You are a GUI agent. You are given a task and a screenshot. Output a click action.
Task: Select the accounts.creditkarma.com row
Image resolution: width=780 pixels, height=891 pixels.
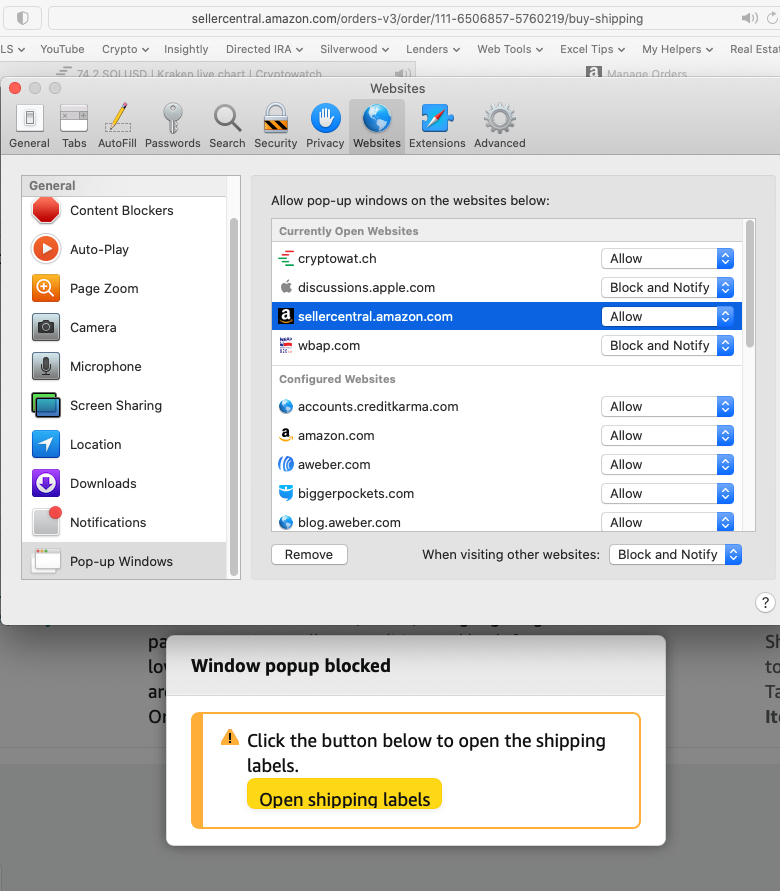[x=507, y=406]
